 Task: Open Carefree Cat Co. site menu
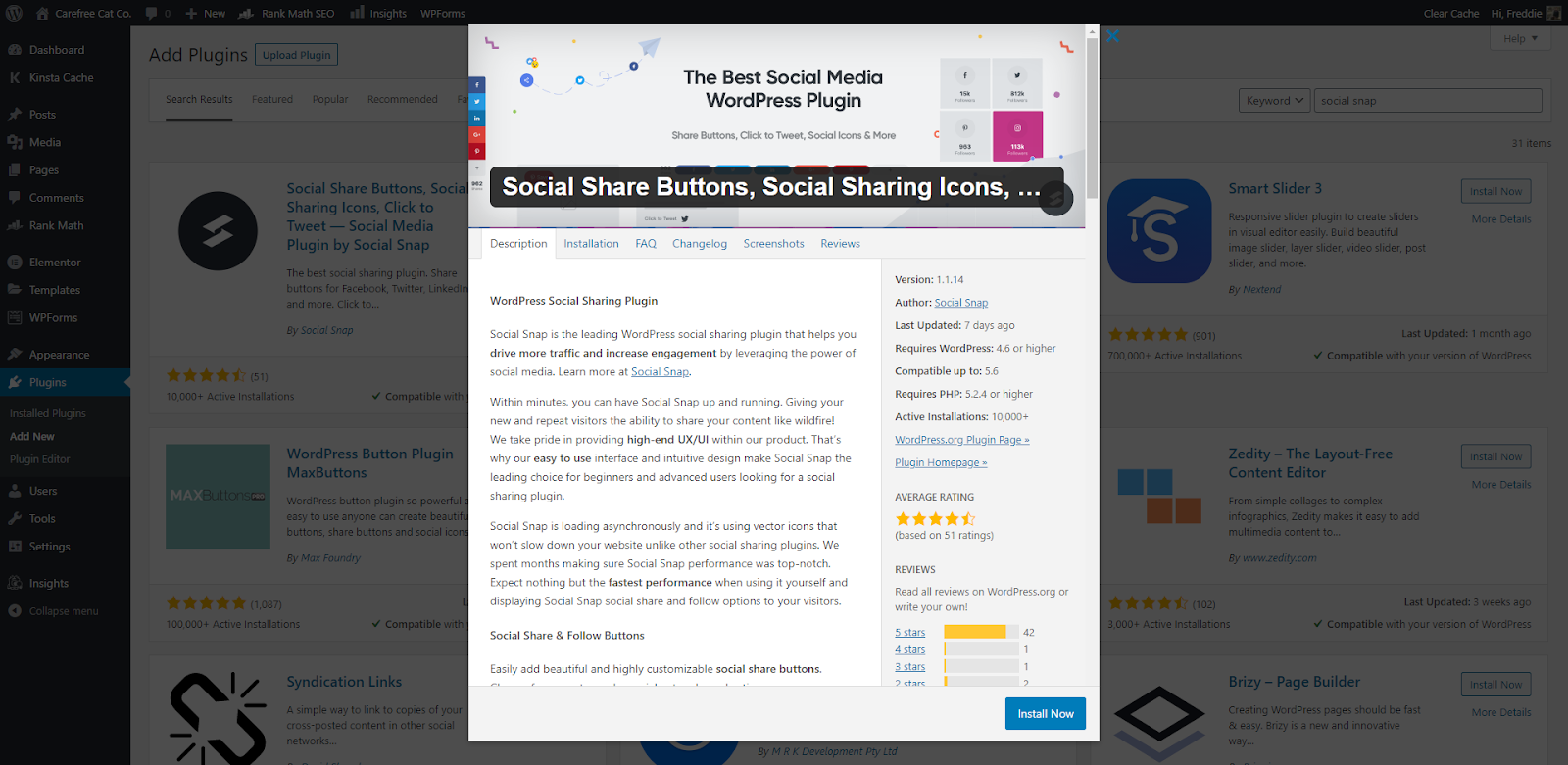(83, 14)
